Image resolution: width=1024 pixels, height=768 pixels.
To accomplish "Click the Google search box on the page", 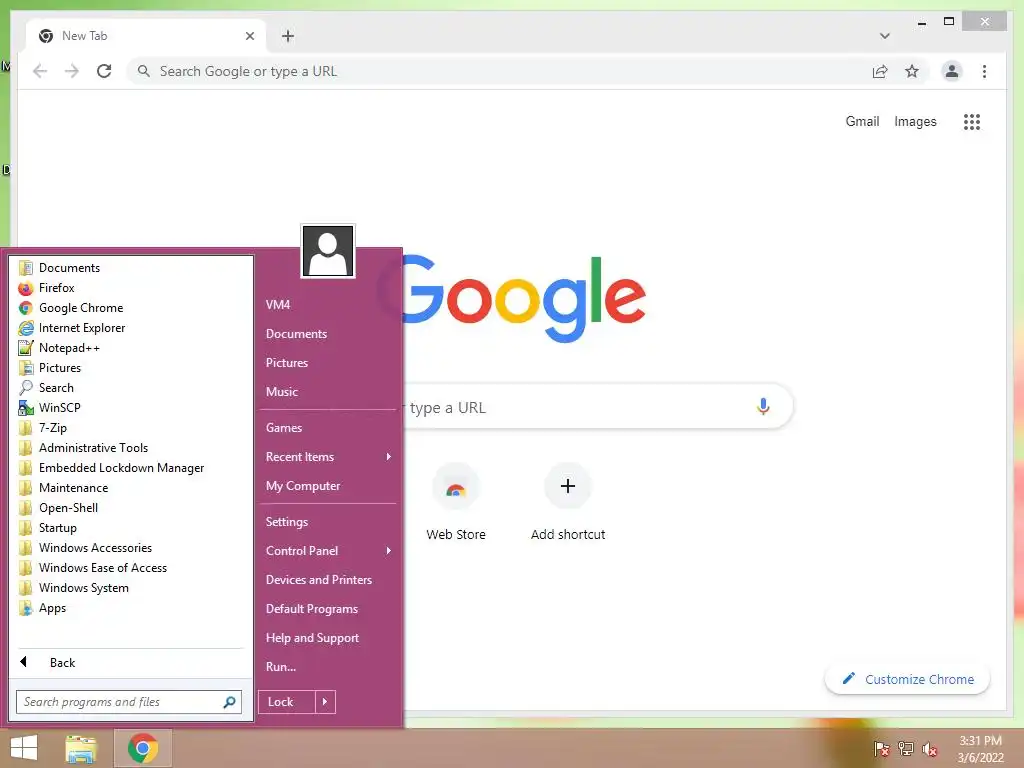I will click(x=598, y=407).
